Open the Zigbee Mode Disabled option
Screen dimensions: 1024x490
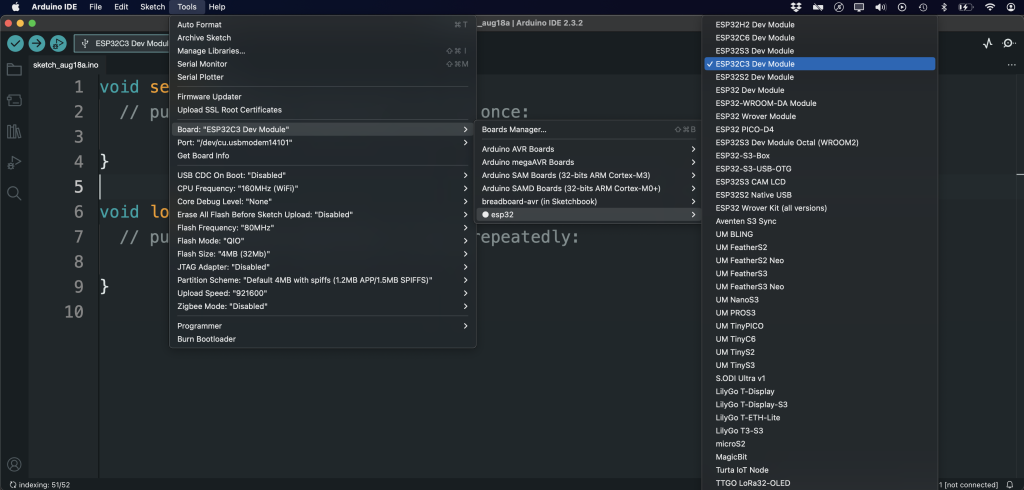(x=323, y=306)
